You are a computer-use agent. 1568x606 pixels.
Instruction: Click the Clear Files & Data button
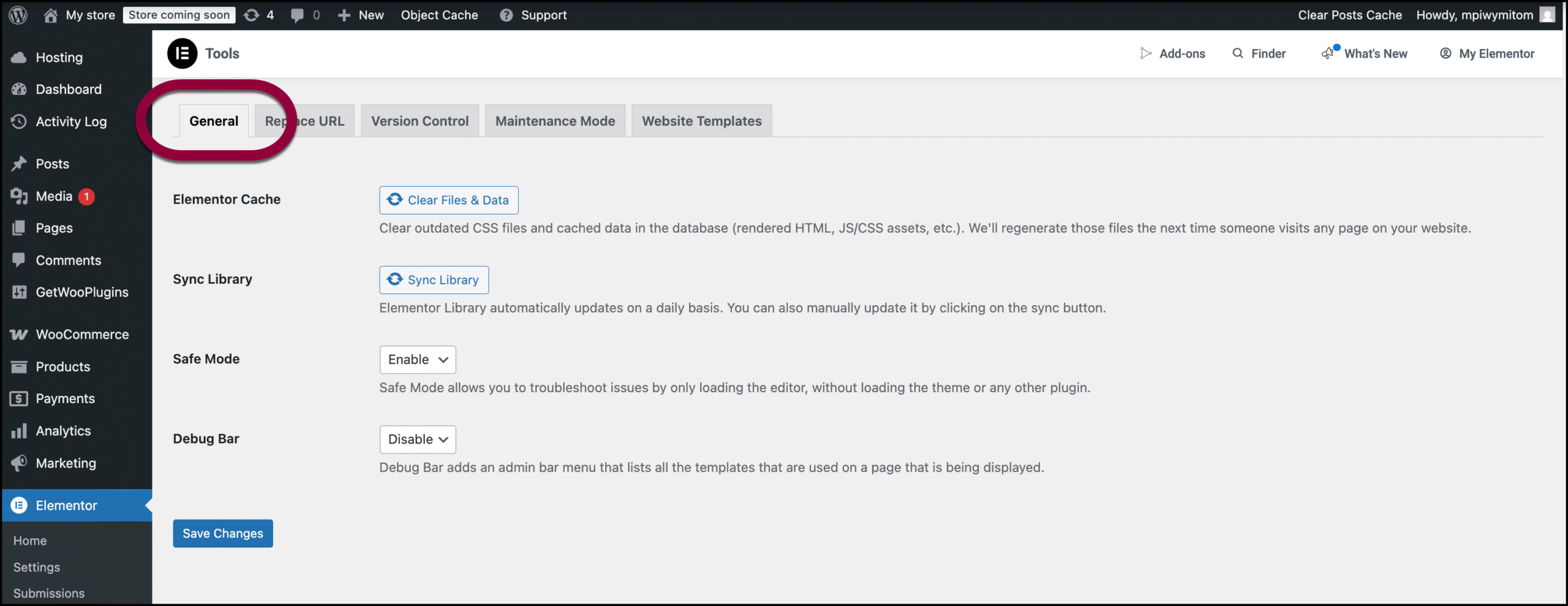(448, 200)
